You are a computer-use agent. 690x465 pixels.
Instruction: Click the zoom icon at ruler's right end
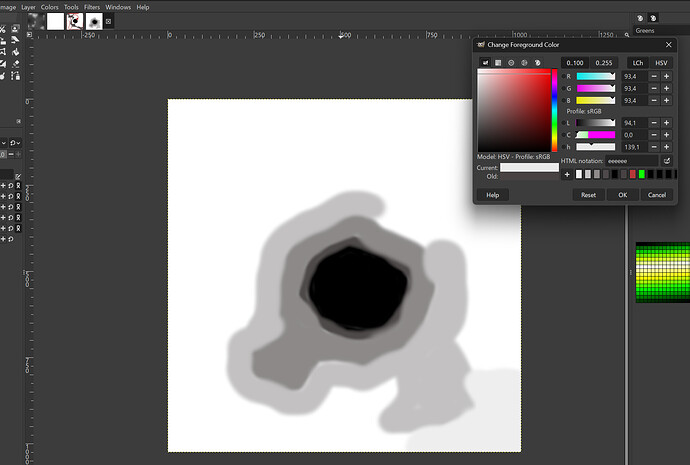point(627,35)
